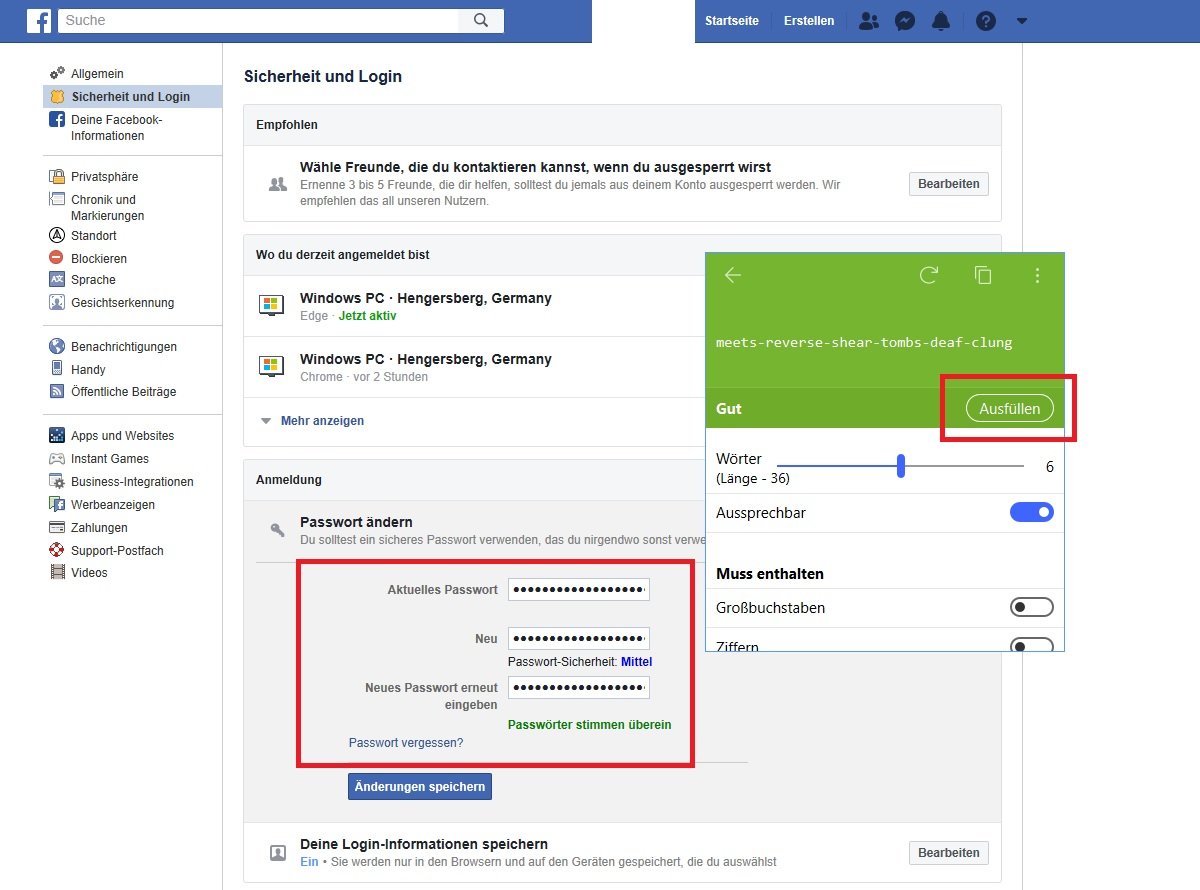Viewport: 1200px width, 890px height.
Task: Open the help question mark icon
Action: (x=986, y=20)
